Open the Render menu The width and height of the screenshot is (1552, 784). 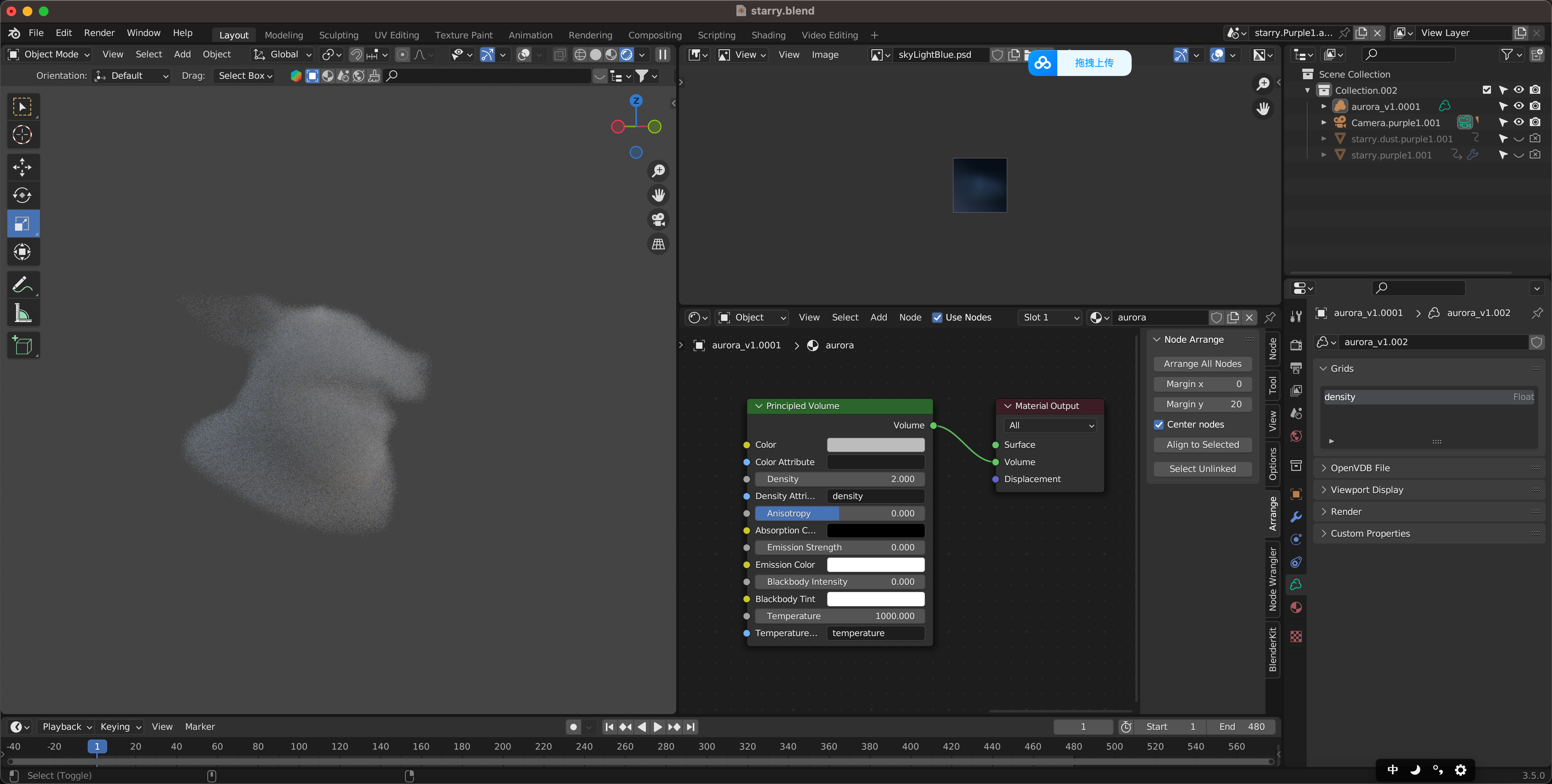(99, 33)
